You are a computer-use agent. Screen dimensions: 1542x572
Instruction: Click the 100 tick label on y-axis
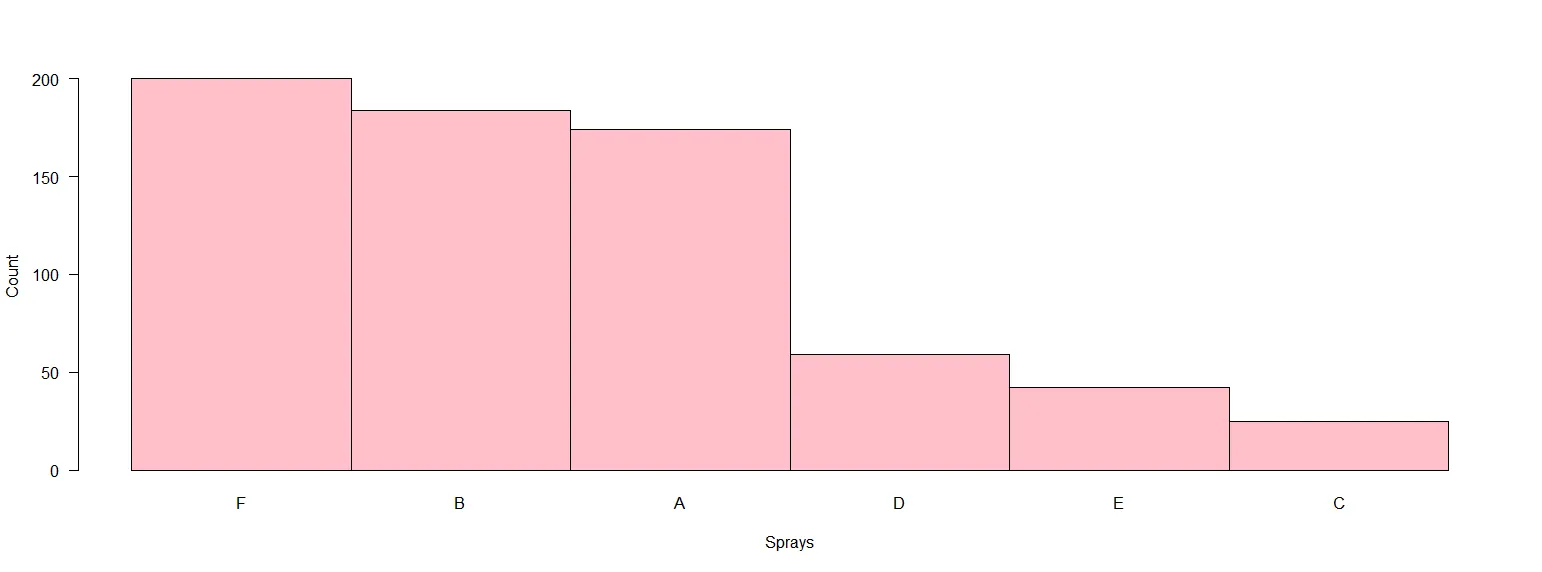(x=45, y=275)
